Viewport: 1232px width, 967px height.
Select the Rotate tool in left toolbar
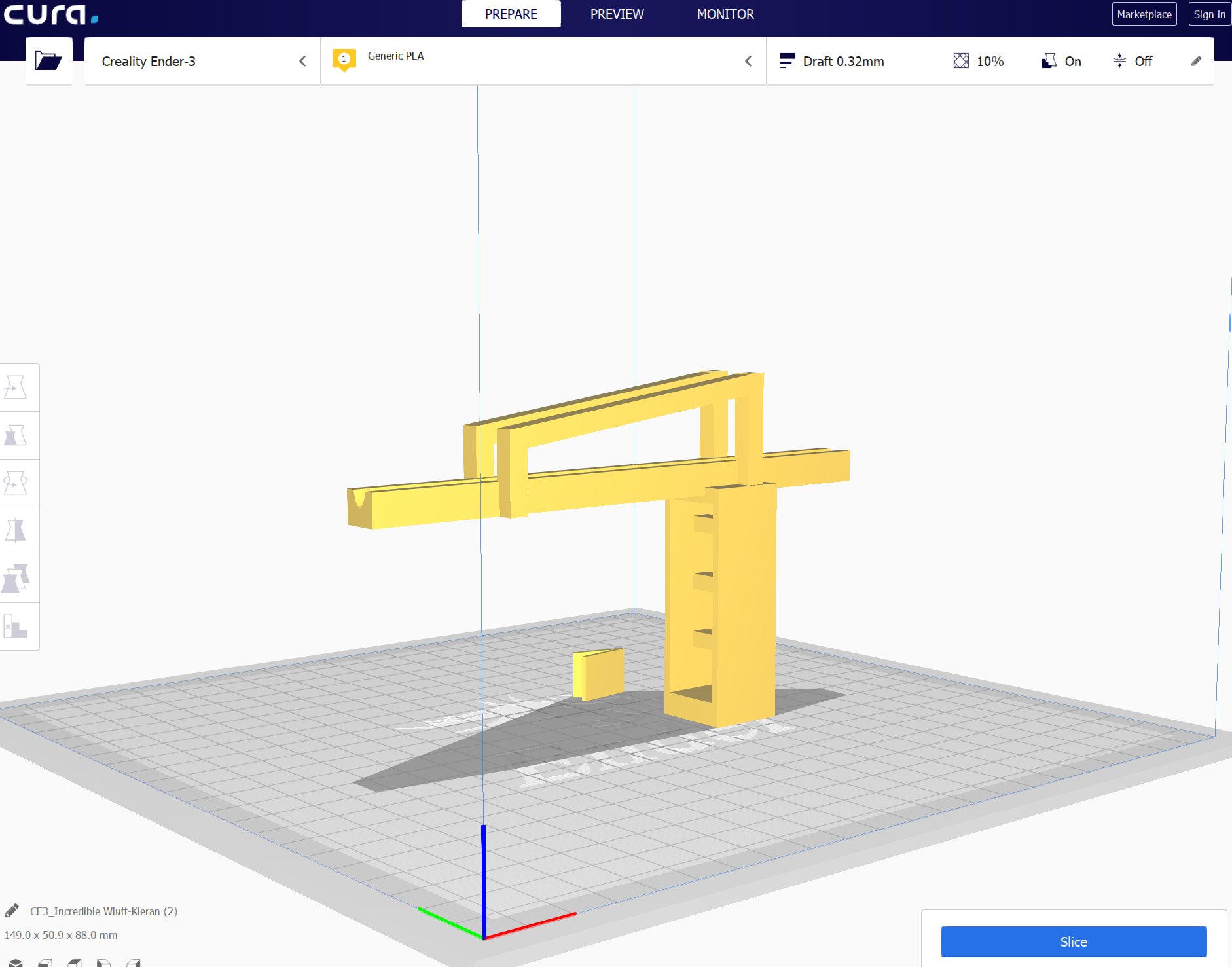pyautogui.click(x=16, y=483)
